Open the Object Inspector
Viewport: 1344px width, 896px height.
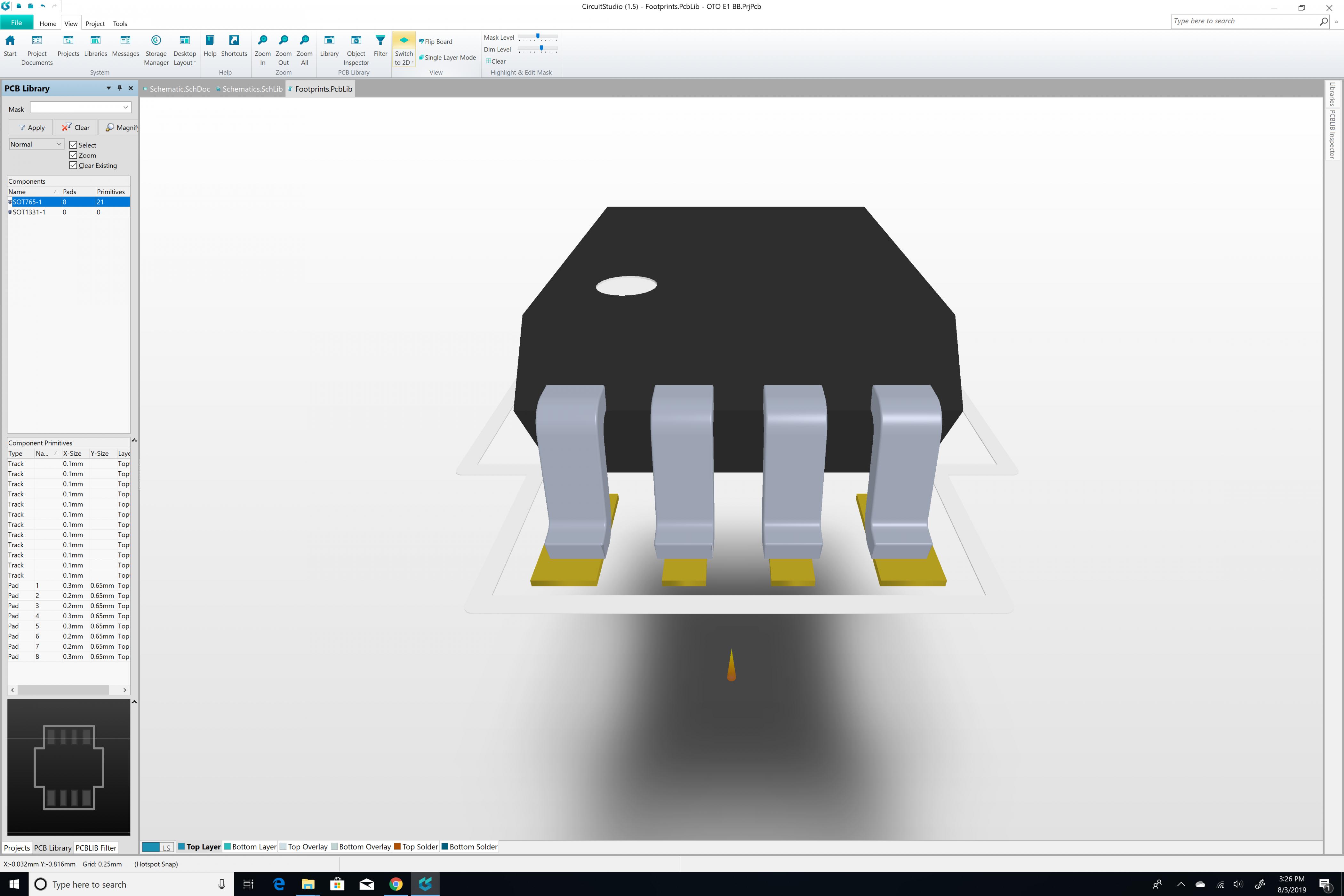pyautogui.click(x=356, y=50)
